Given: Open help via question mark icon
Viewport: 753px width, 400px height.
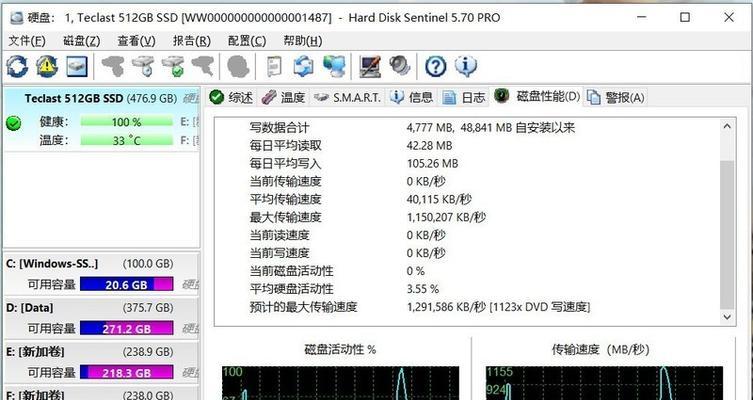Looking at the screenshot, I should pos(436,66).
